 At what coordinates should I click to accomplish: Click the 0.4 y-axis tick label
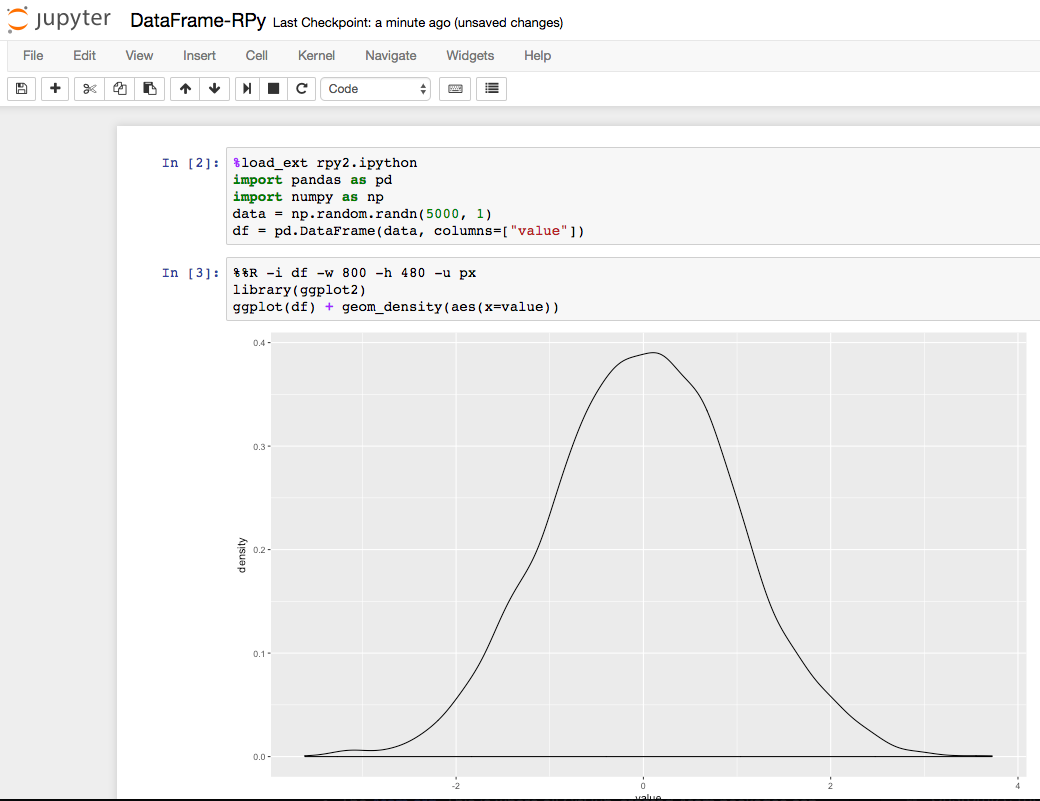pos(259,343)
